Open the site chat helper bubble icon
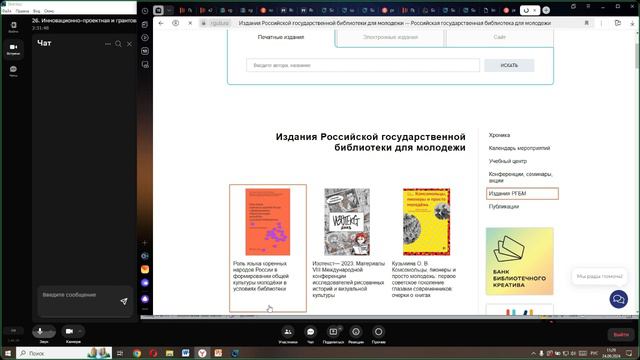Viewport: 640px width, 360px height. click(x=618, y=299)
